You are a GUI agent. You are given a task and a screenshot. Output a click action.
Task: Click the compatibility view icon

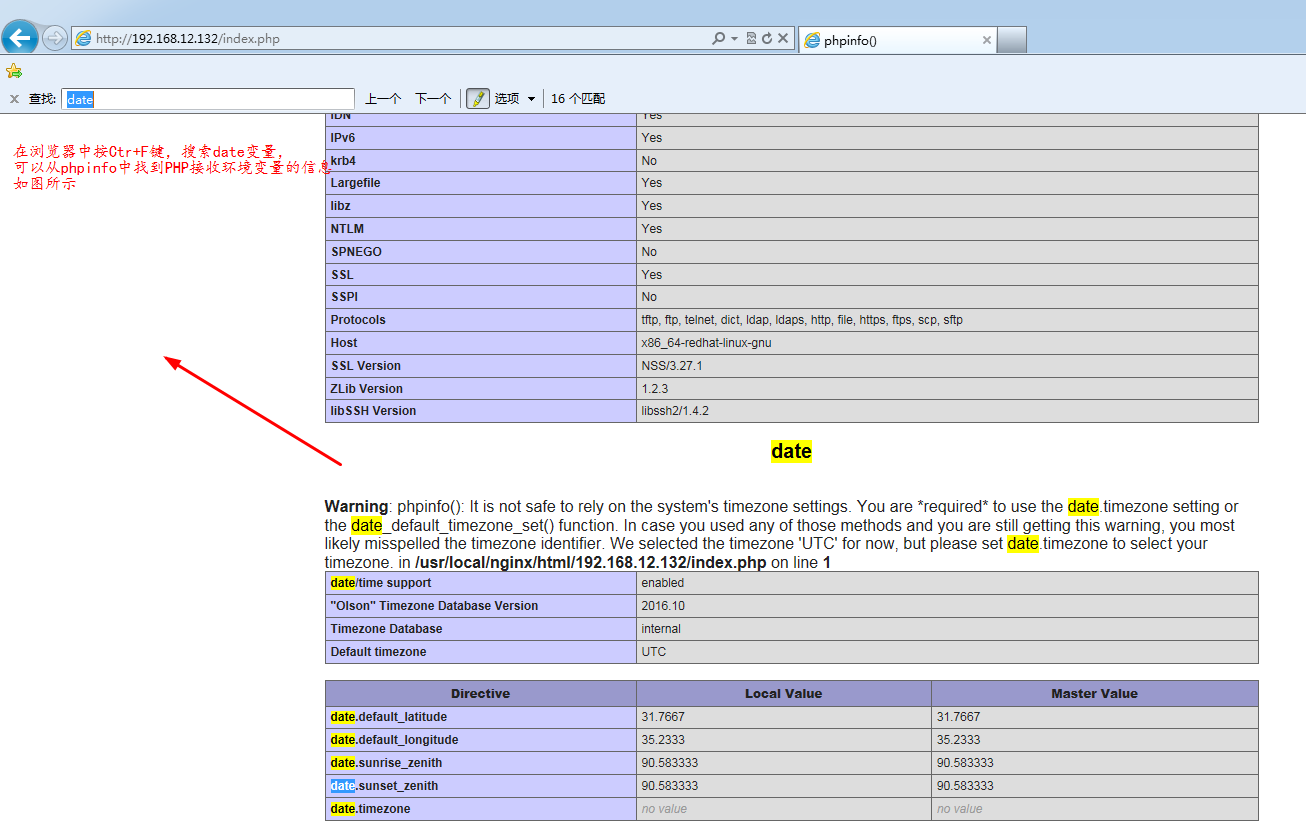click(751, 39)
